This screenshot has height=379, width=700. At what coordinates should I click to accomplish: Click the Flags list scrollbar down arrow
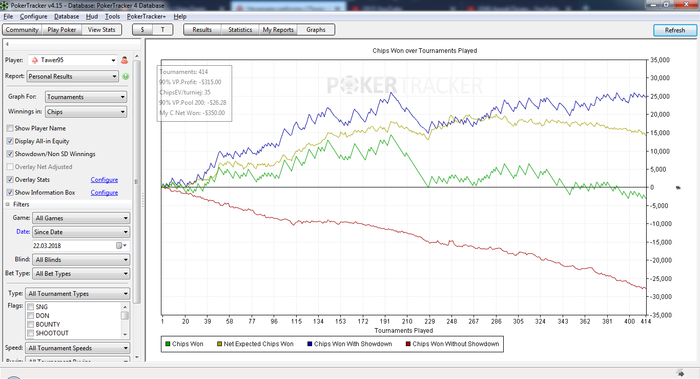click(x=125, y=334)
